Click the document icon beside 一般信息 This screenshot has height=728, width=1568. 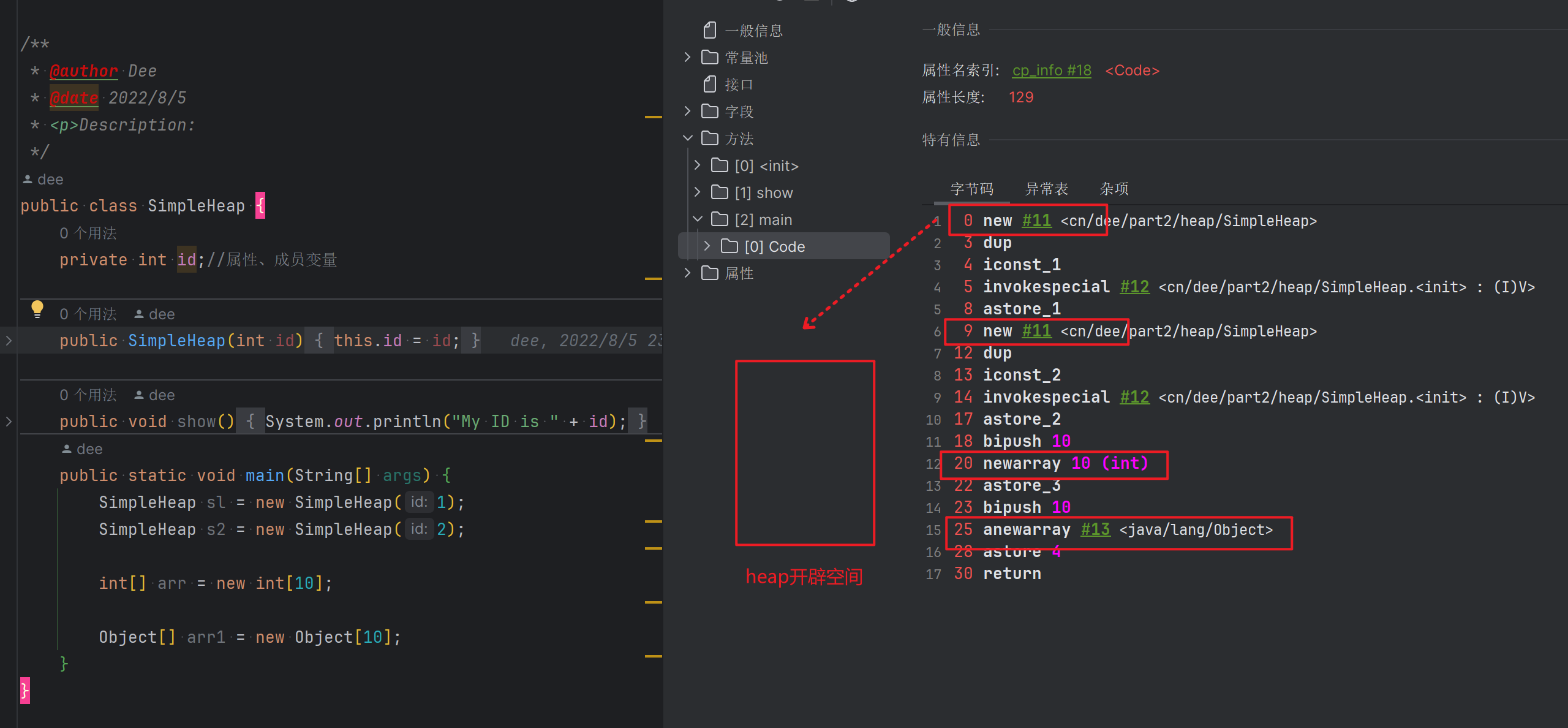pos(709,29)
